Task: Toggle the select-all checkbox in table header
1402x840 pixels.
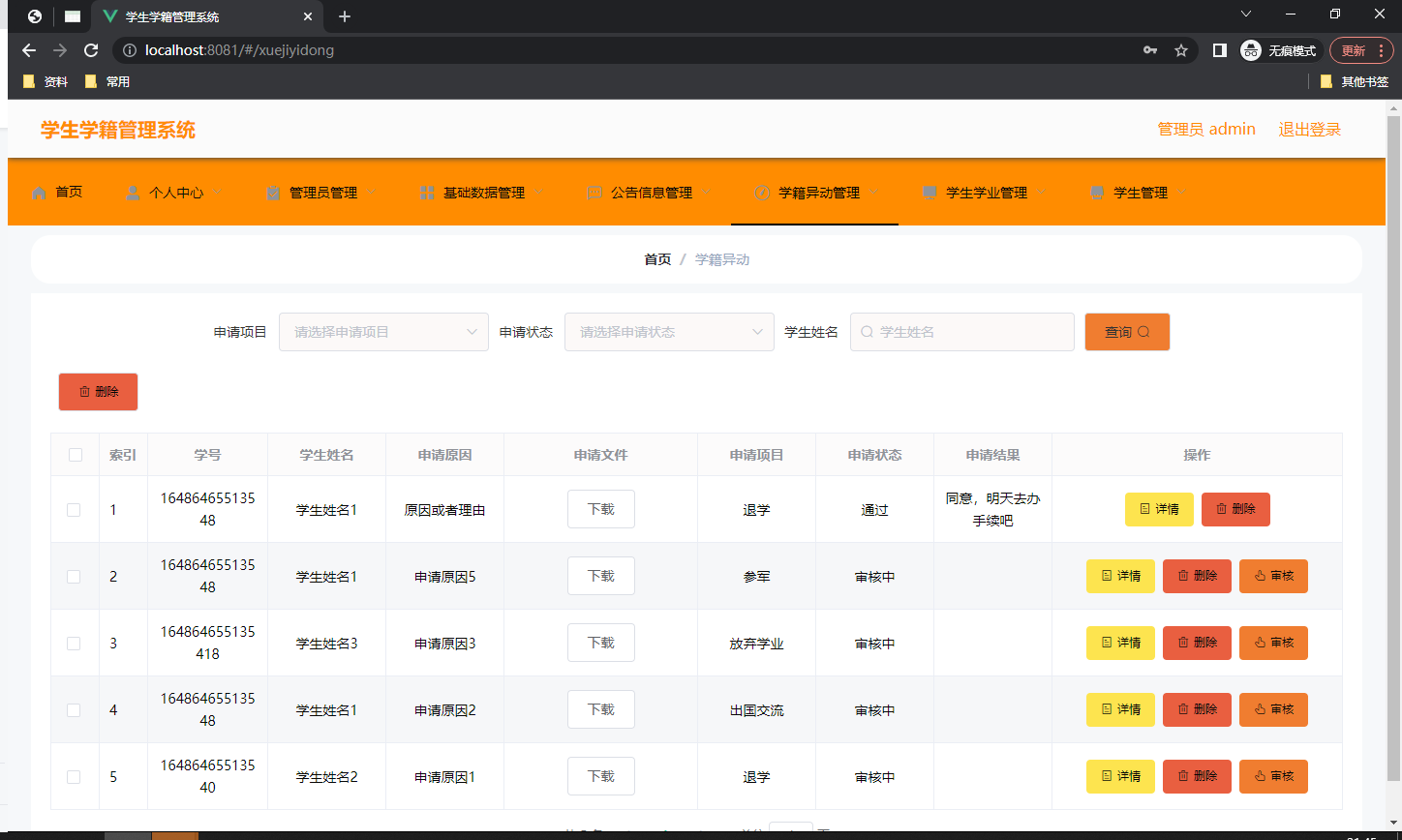Action: pyautogui.click(x=76, y=455)
